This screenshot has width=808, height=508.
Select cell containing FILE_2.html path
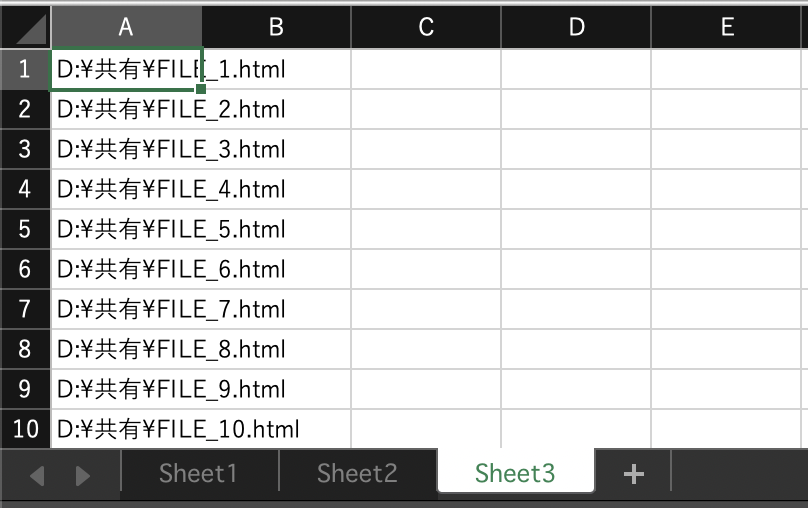coord(126,109)
